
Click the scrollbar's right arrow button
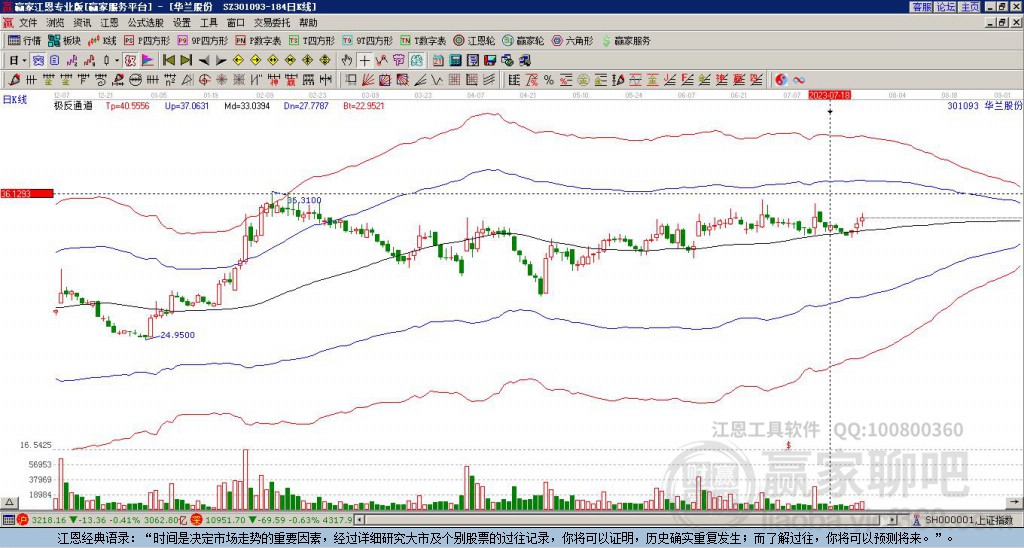893,520
